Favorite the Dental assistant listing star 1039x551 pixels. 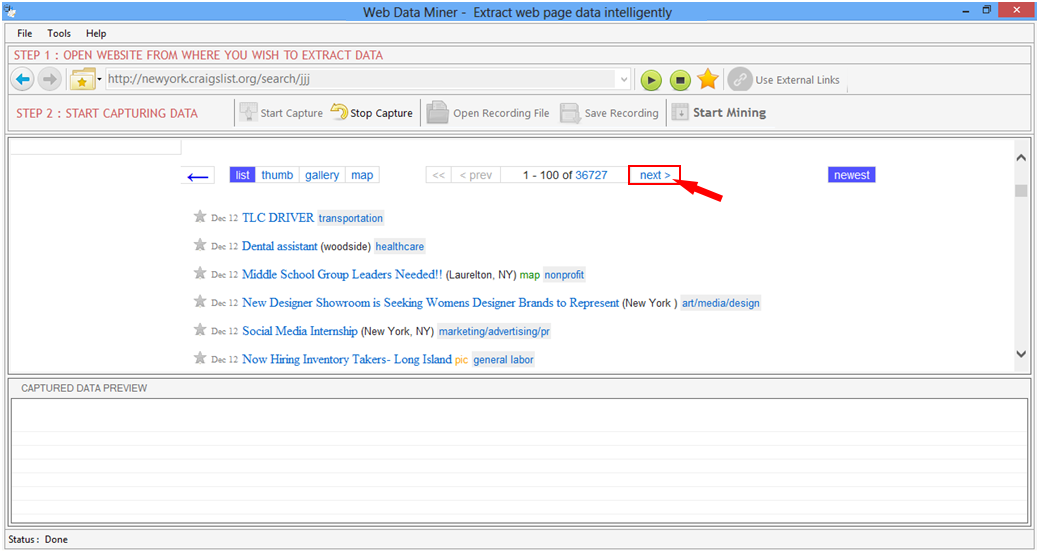pyautogui.click(x=200, y=245)
